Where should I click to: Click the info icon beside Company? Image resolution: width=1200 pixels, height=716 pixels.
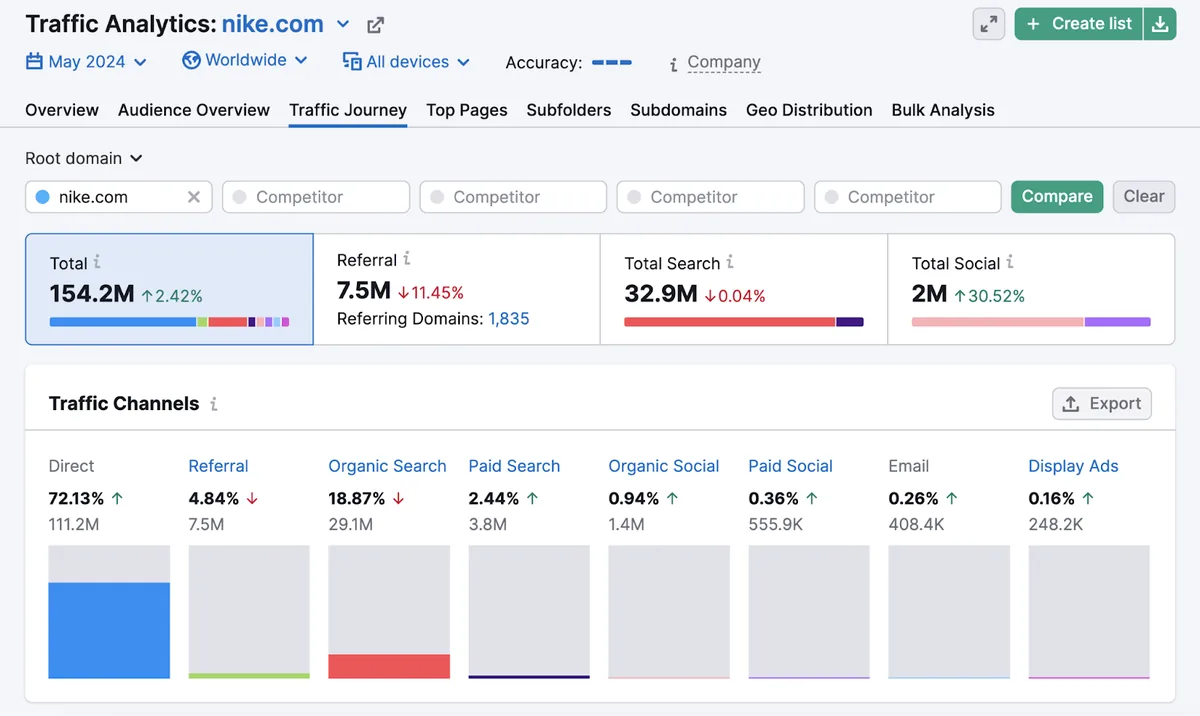(x=674, y=64)
